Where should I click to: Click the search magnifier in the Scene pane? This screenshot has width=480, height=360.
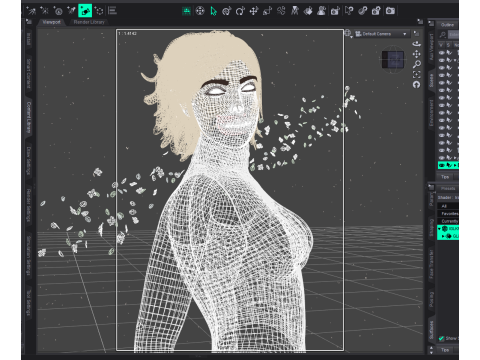click(x=443, y=34)
